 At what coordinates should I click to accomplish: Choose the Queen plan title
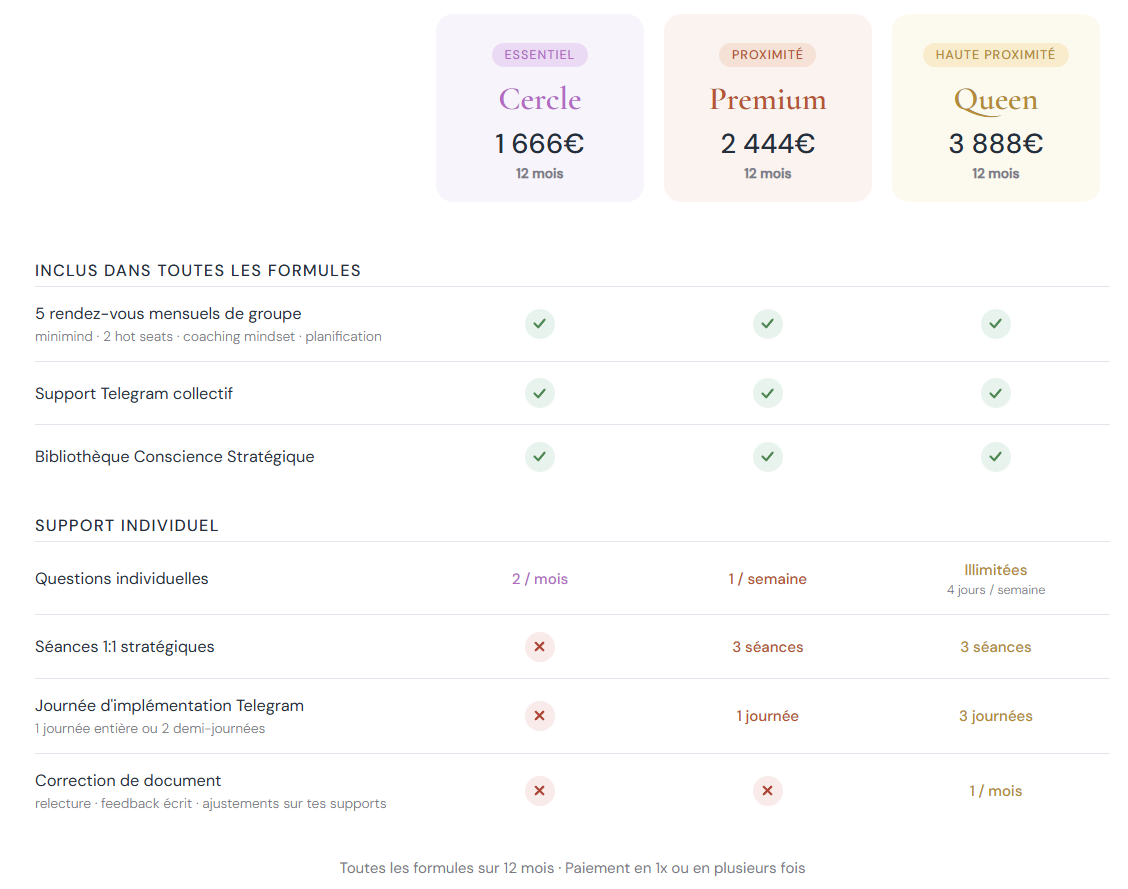click(996, 99)
